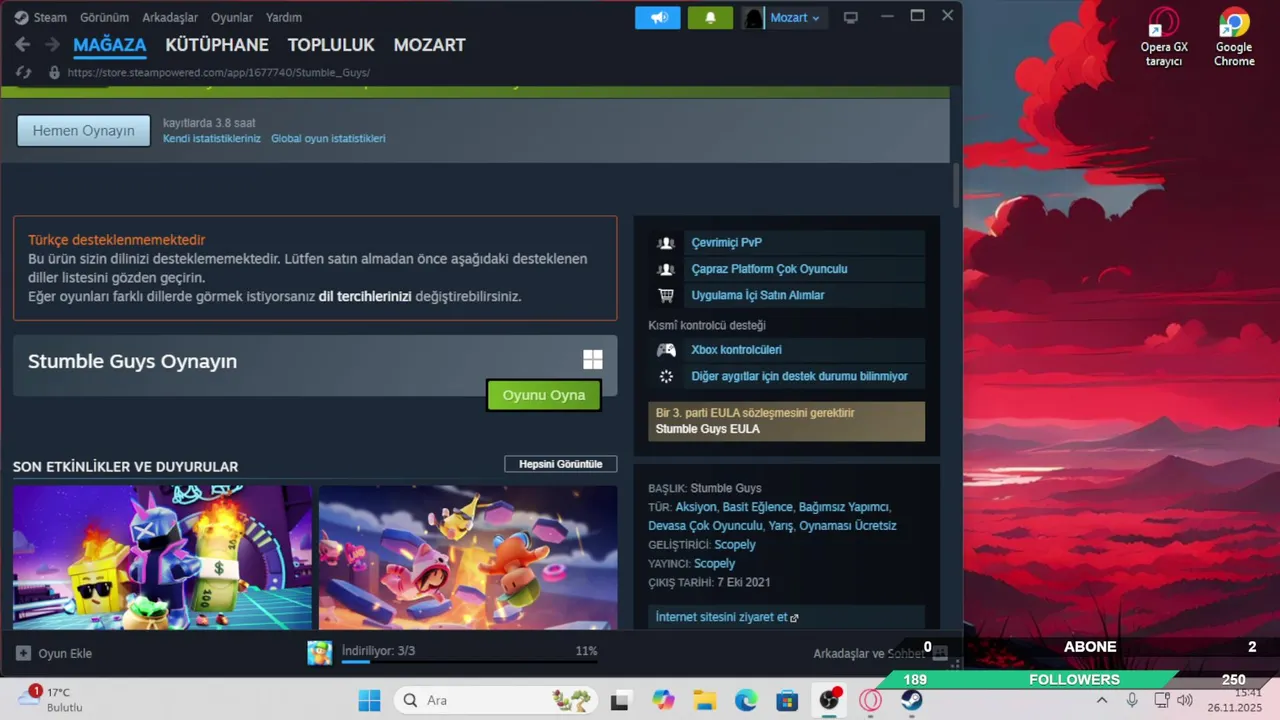Screen dimensions: 1280x720
Task: Click Hepsini Görüntüle button
Action: 561,464
